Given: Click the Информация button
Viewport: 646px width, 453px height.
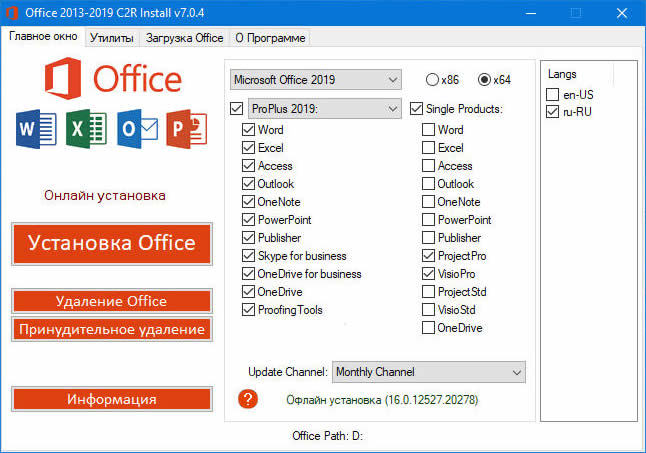Looking at the screenshot, I should point(112,399).
